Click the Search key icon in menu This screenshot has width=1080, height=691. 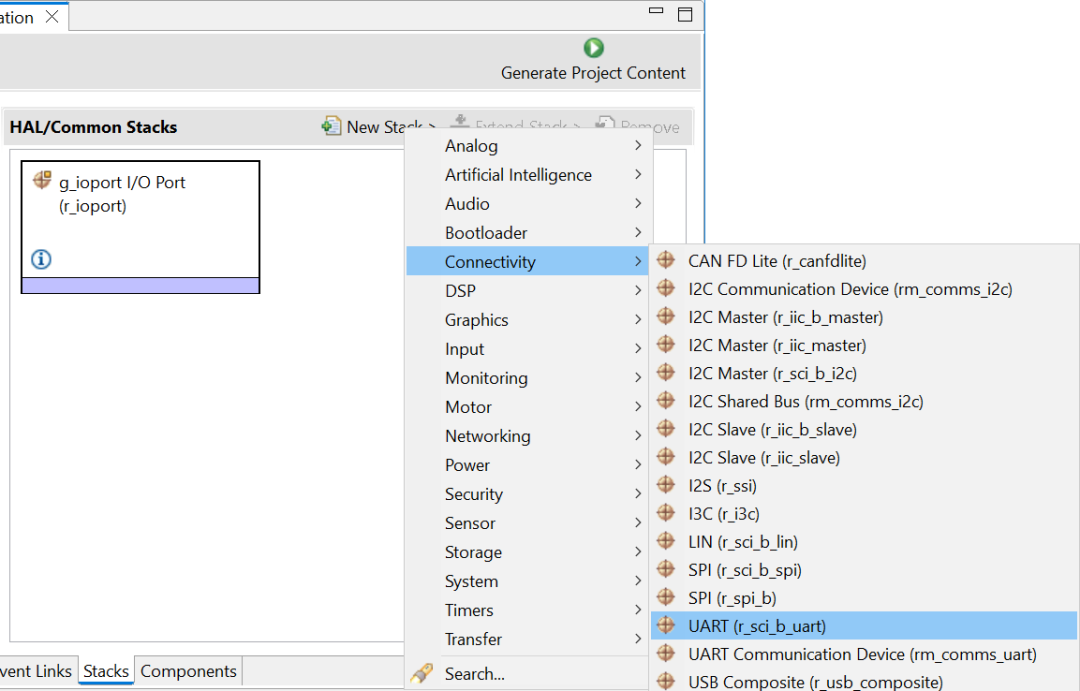[x=422, y=673]
